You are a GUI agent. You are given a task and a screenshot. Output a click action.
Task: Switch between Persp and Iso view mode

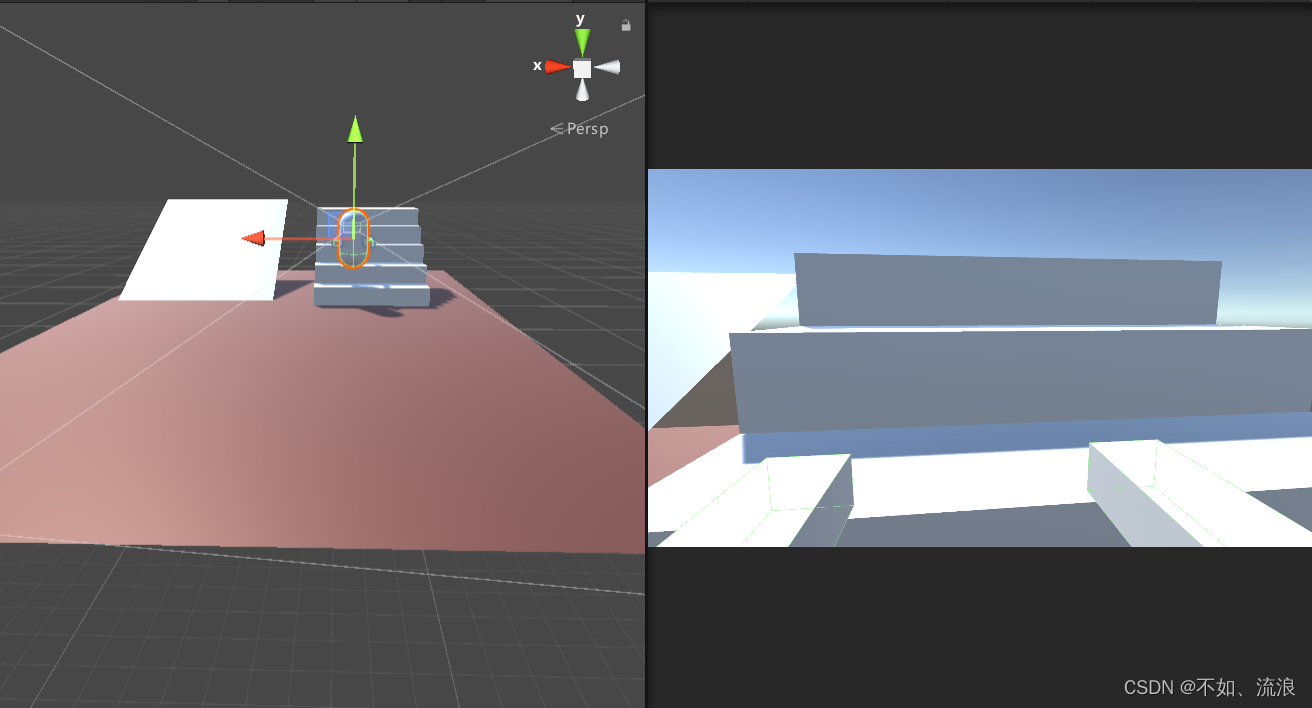point(586,128)
